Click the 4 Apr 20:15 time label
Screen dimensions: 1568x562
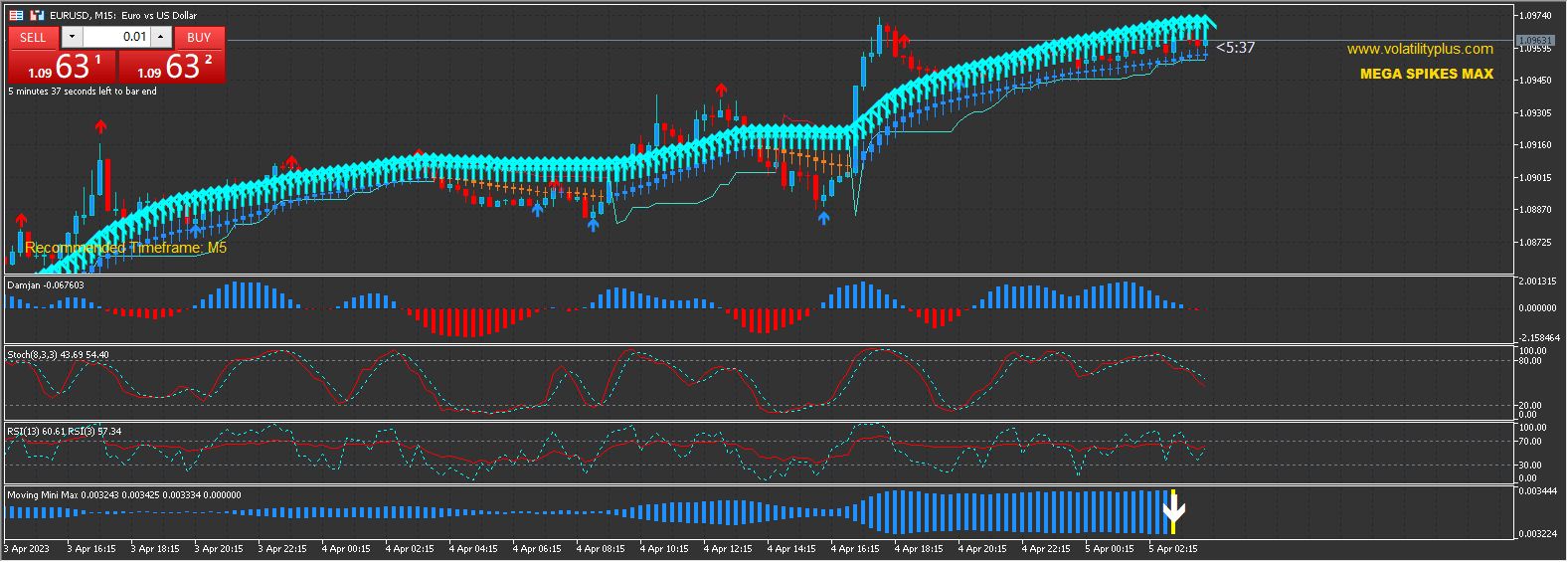pos(982,549)
